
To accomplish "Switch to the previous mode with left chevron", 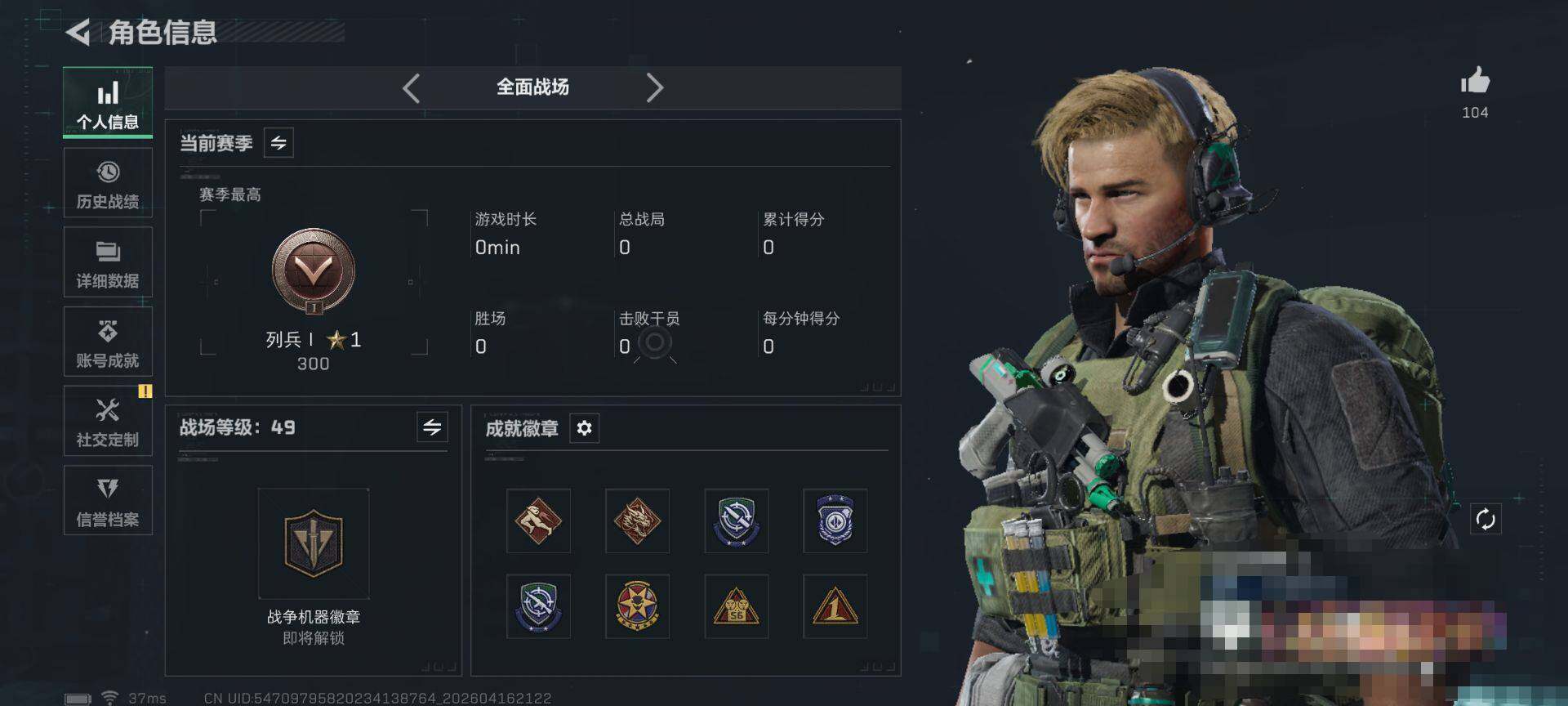I will point(412,87).
